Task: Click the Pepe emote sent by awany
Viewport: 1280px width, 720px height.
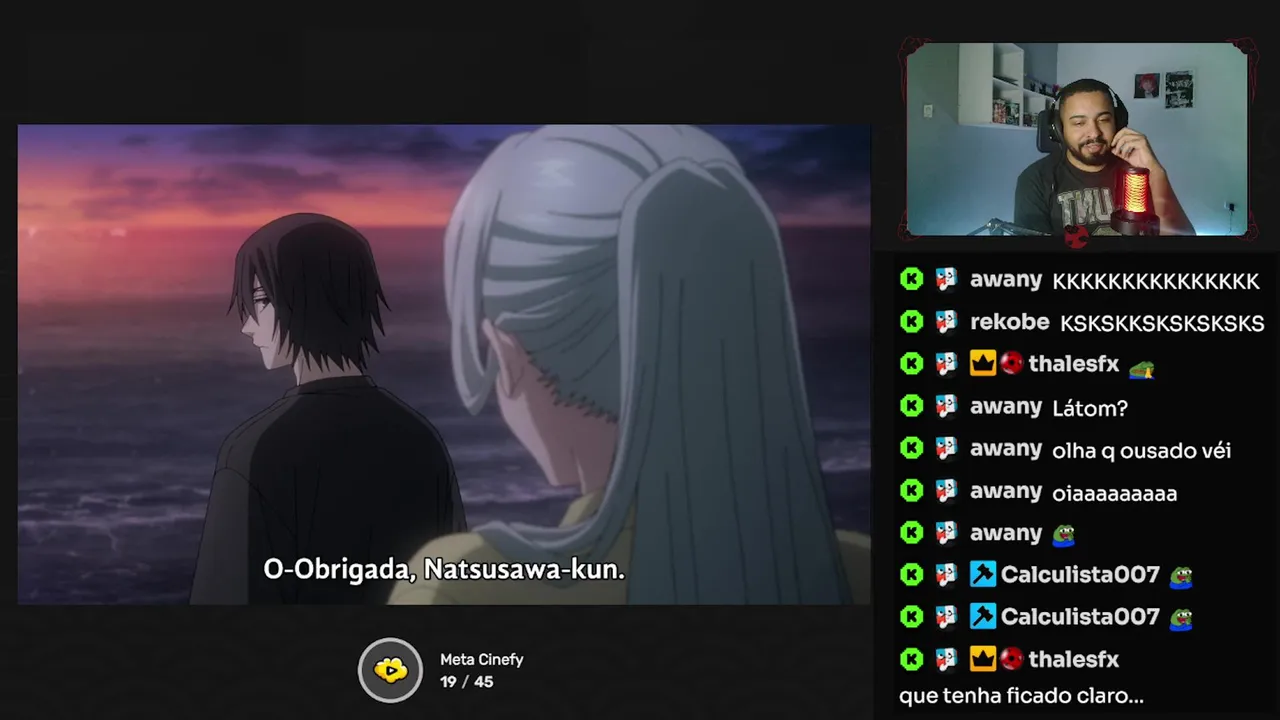Action: pos(1063,535)
